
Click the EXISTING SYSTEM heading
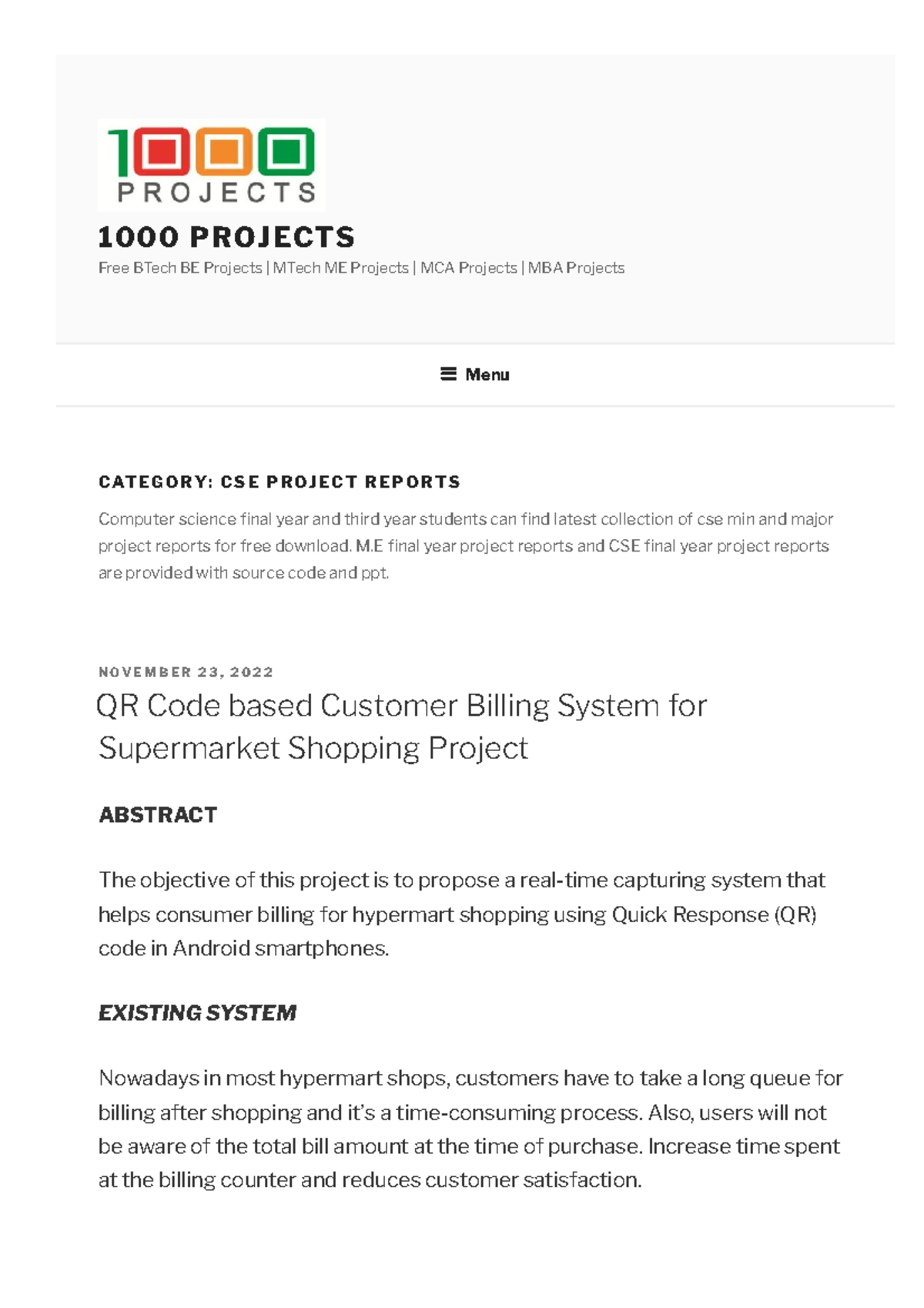click(x=197, y=1013)
